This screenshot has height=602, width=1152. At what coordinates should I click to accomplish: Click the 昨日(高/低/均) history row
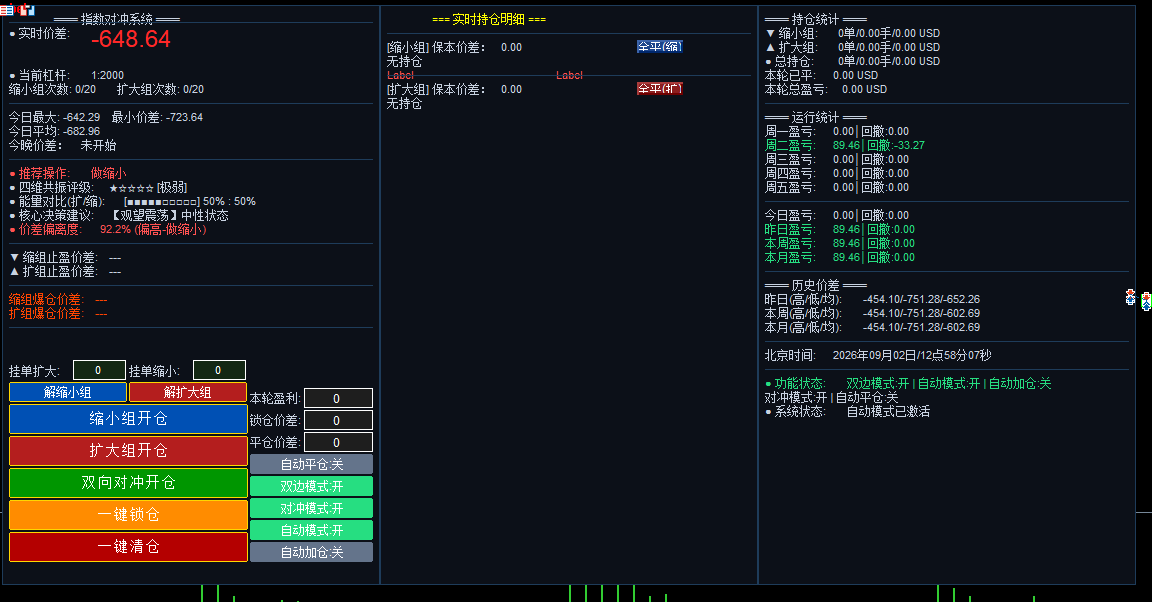(x=872, y=299)
